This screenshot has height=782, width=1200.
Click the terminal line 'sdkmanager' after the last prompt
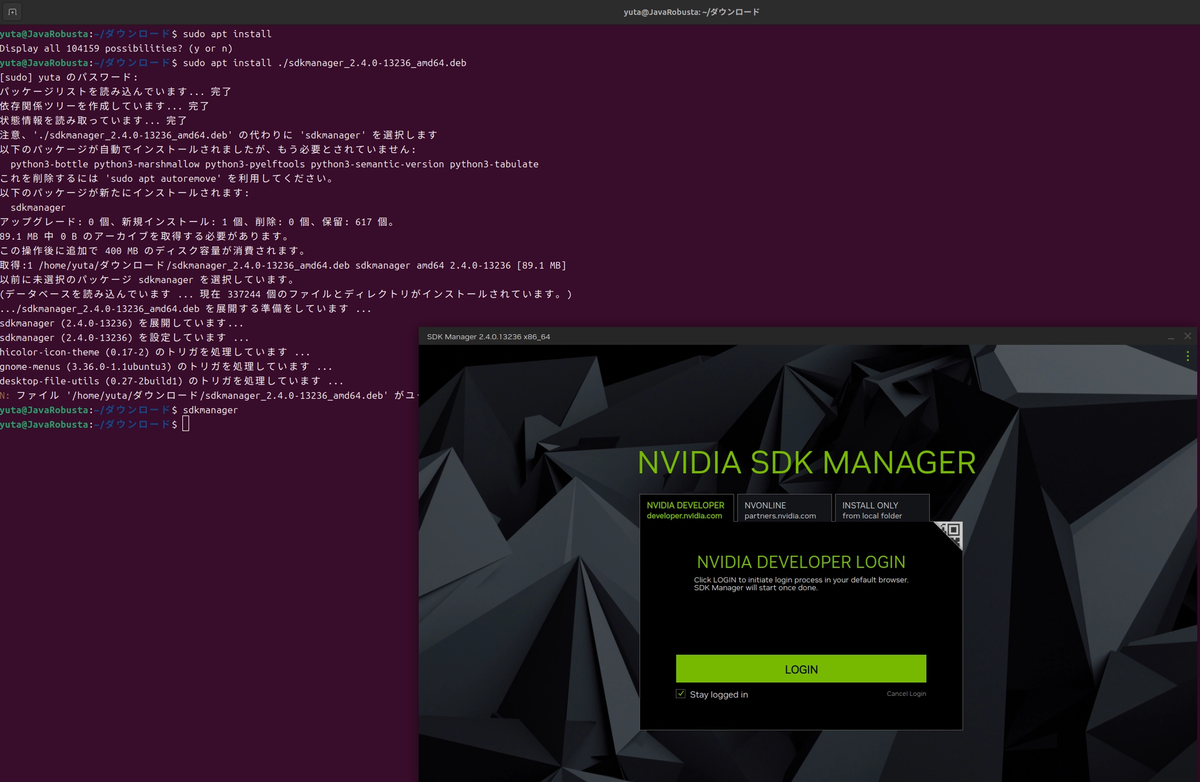point(210,410)
